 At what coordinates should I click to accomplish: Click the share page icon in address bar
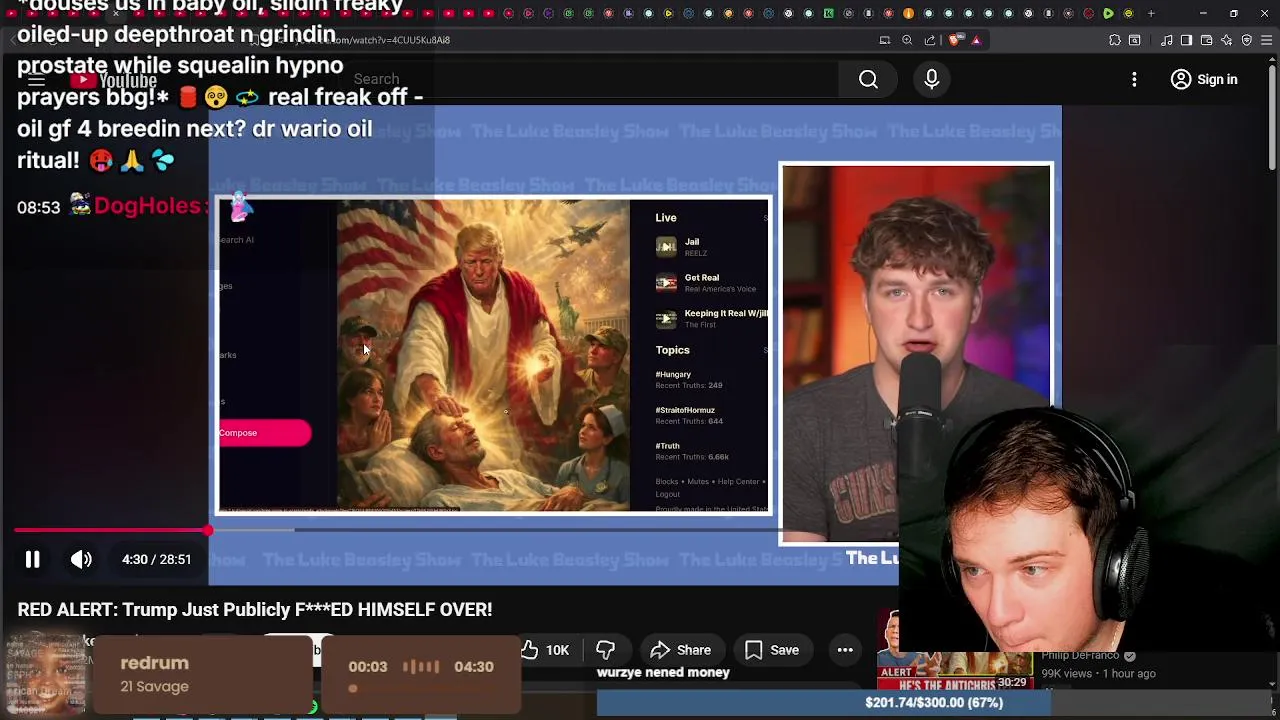[x=930, y=40]
